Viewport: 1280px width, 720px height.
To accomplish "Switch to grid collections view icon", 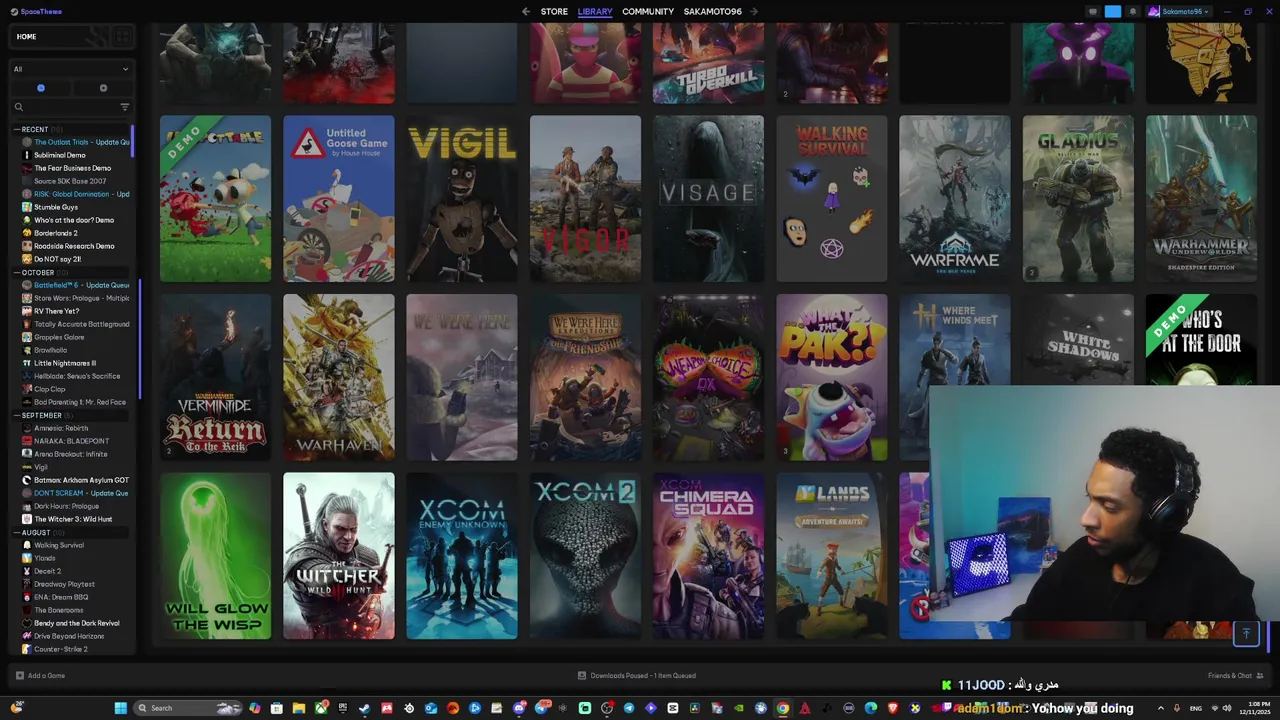I will pos(122,37).
